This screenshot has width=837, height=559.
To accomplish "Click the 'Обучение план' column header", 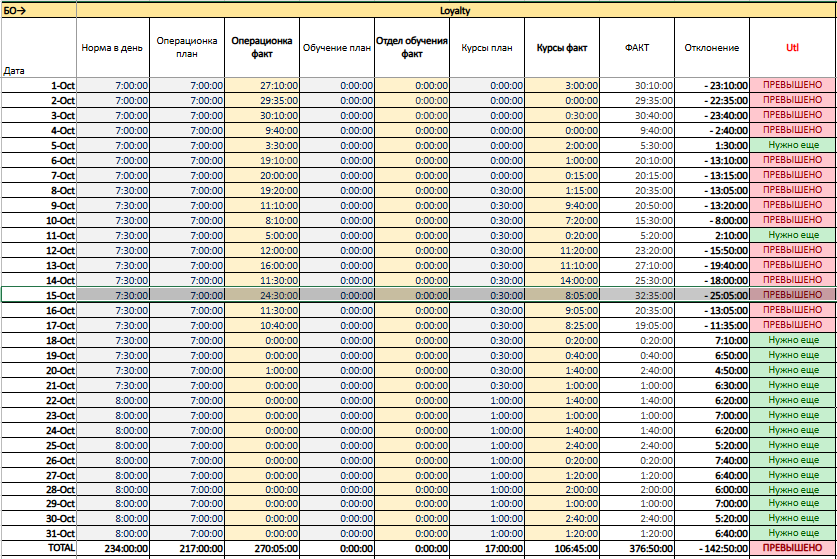I will [337, 48].
